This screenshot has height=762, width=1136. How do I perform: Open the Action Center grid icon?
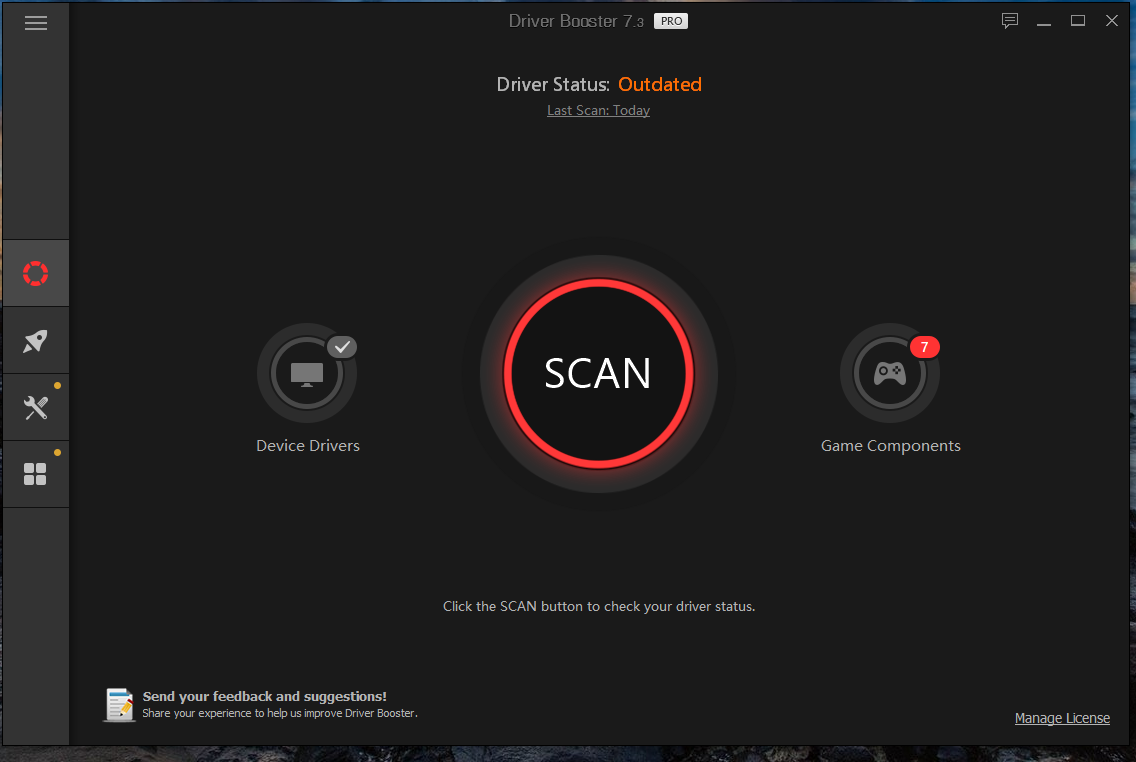[x=35, y=474]
